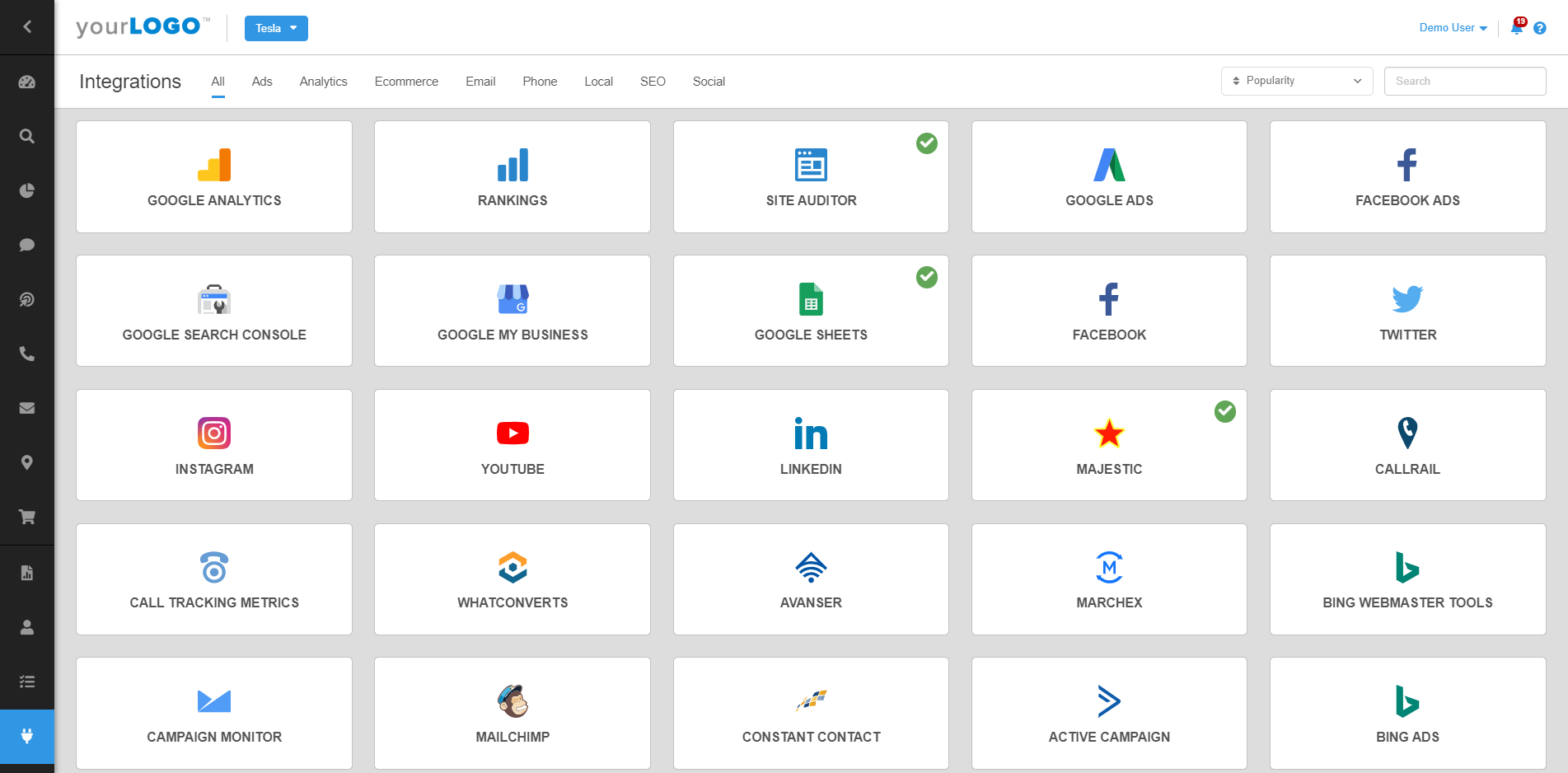Open the Google My Business card
This screenshot has height=773, width=1568.
tap(513, 311)
